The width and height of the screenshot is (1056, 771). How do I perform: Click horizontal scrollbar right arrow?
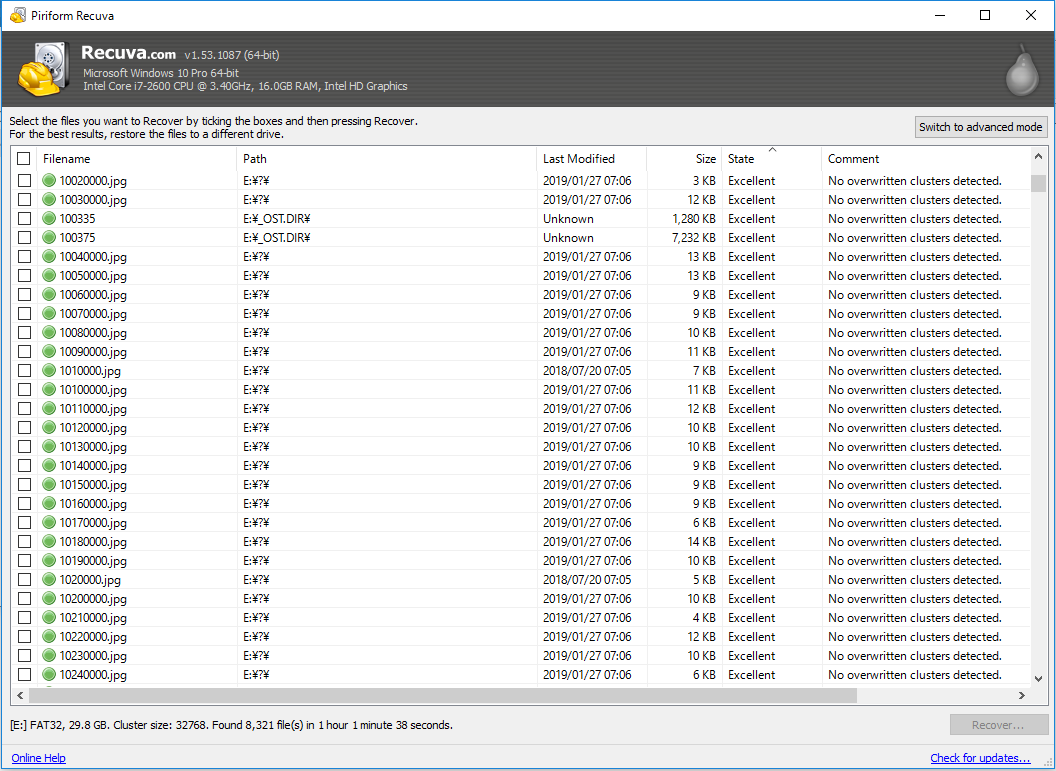click(1022, 695)
